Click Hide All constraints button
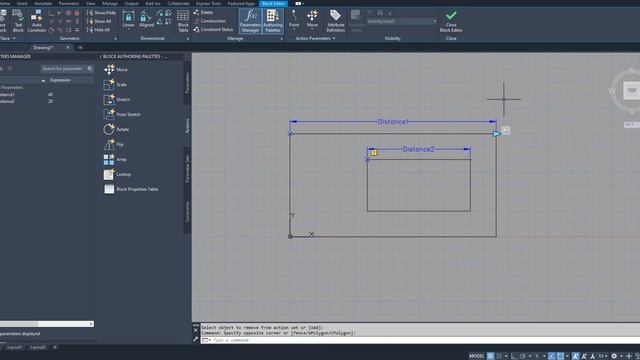Image resolution: width=640 pixels, height=360 pixels. (98, 30)
